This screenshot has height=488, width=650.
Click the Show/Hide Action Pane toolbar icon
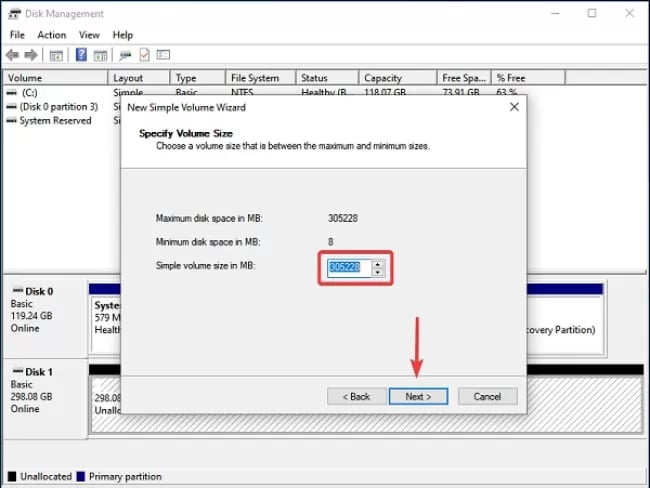click(x=100, y=55)
